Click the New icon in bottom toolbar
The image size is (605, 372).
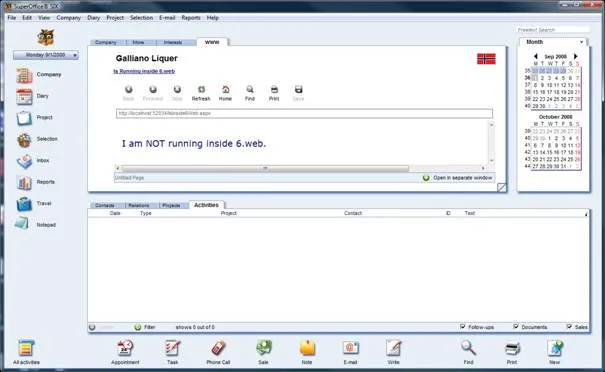pyautogui.click(x=555, y=348)
